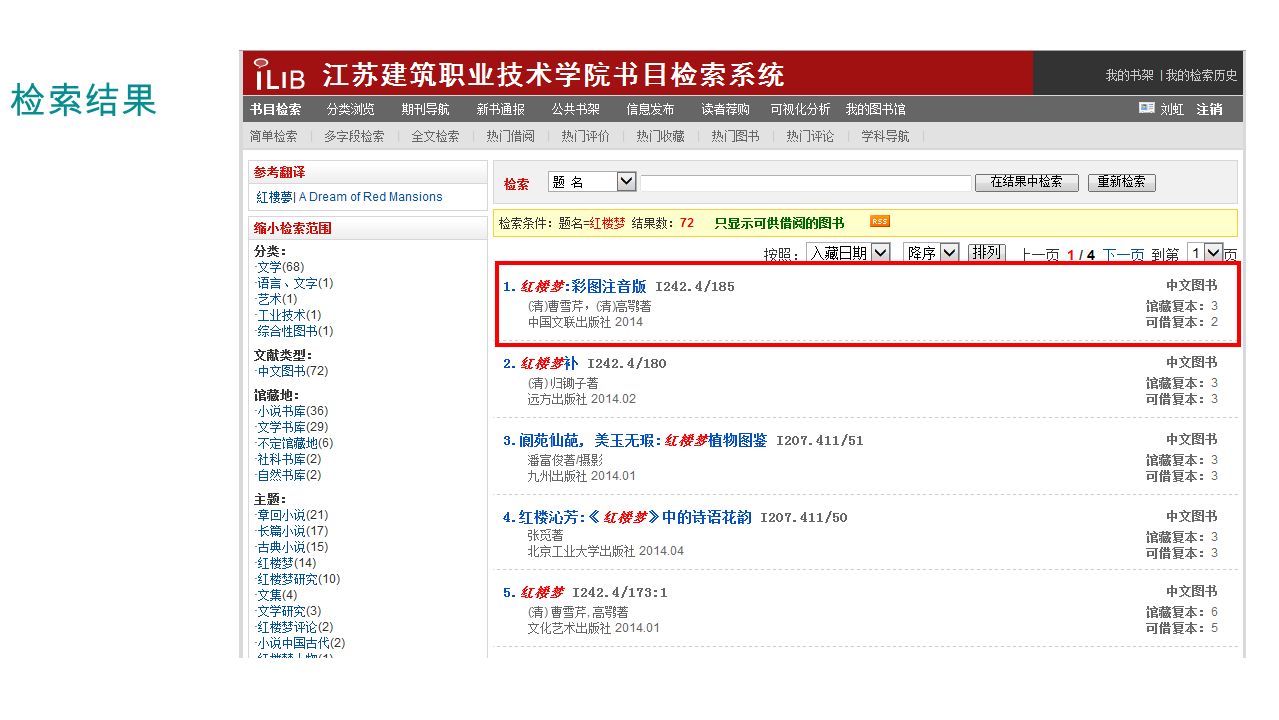1279x720 pixels.
Task: Go to 期刊导航 in the nav bar
Action: click(426, 109)
